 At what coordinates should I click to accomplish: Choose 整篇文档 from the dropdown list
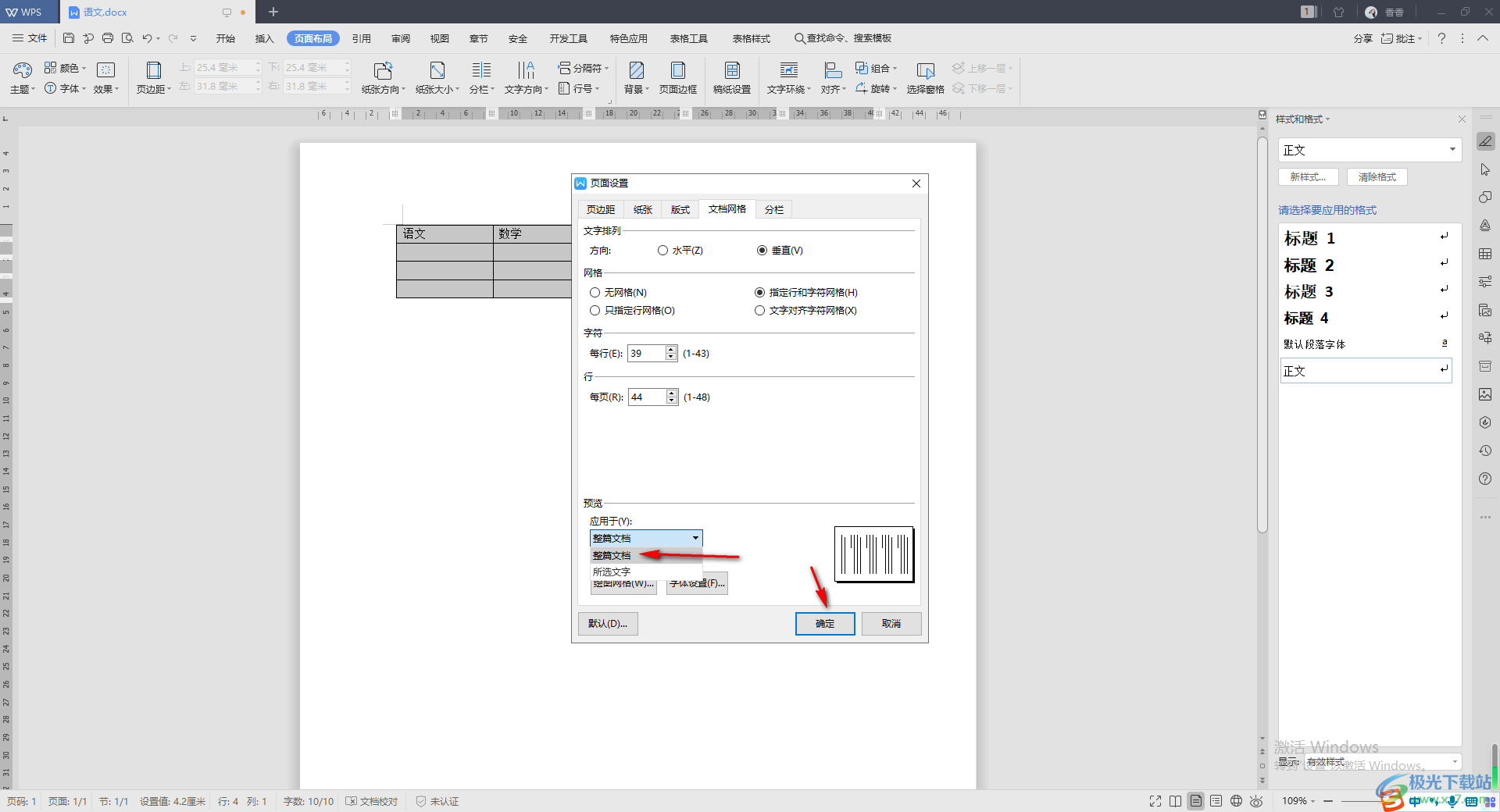(x=646, y=556)
